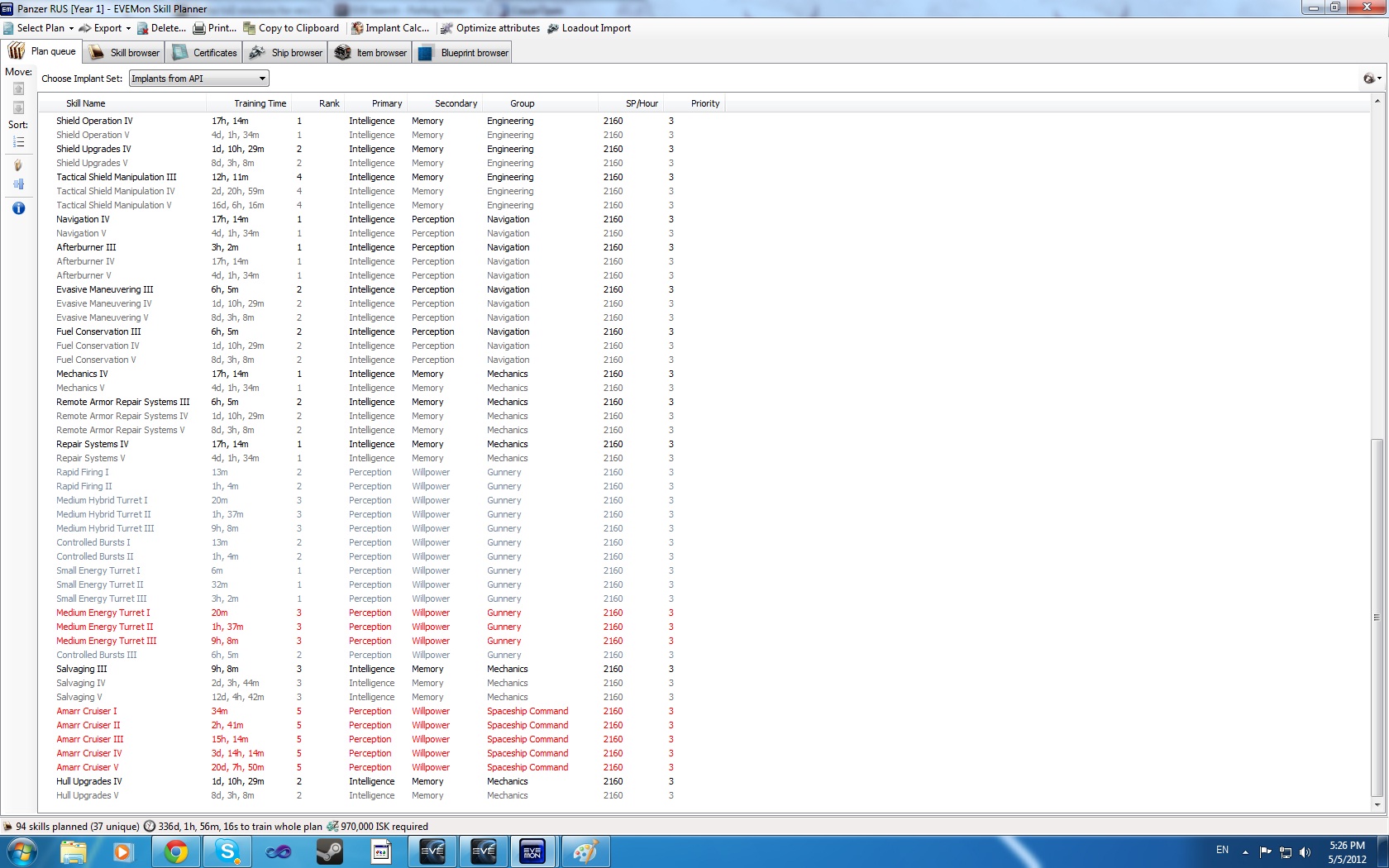1389x868 pixels.
Task: Open the Select Plan dropdown
Action: coord(38,28)
